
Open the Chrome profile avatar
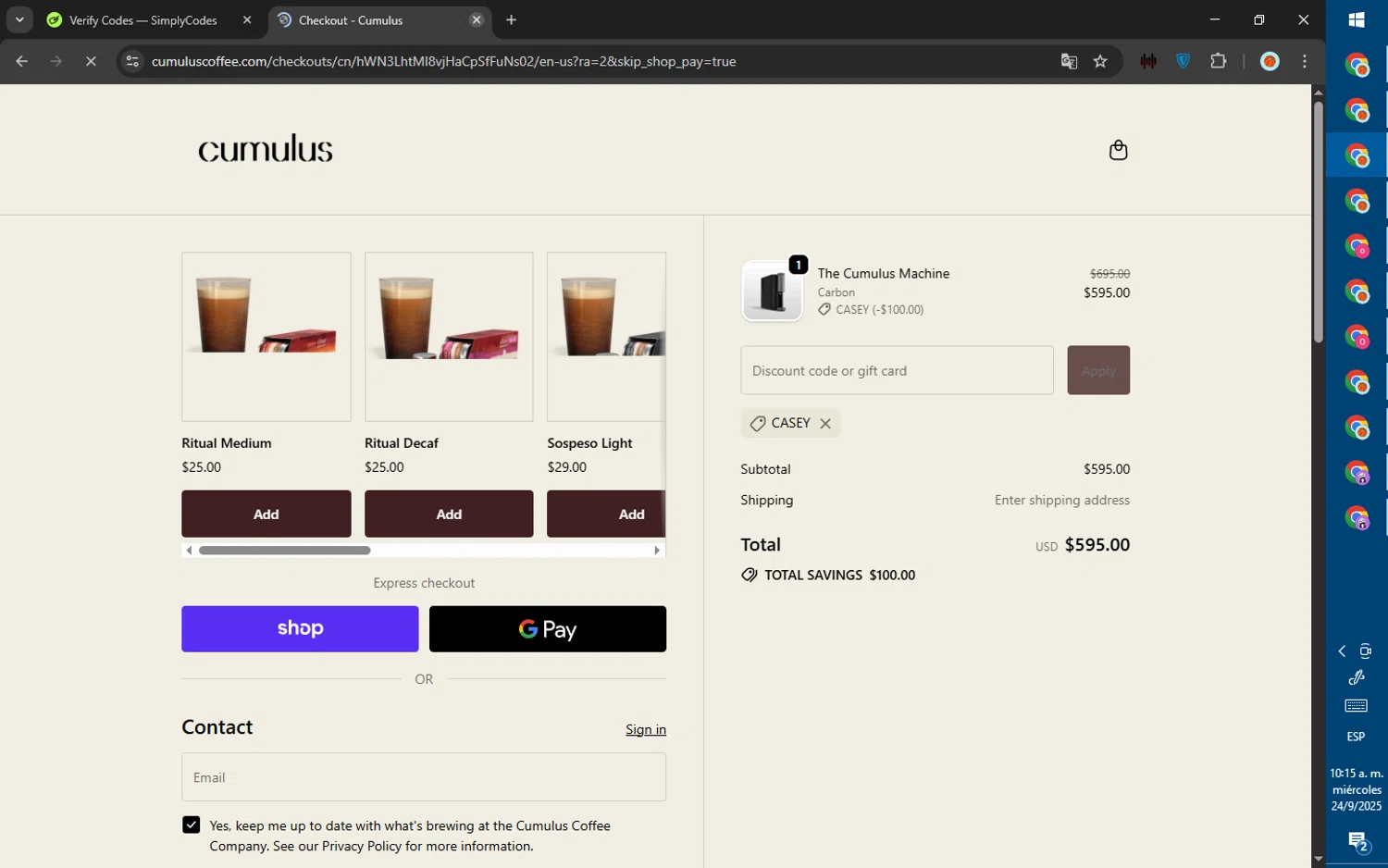(1270, 61)
